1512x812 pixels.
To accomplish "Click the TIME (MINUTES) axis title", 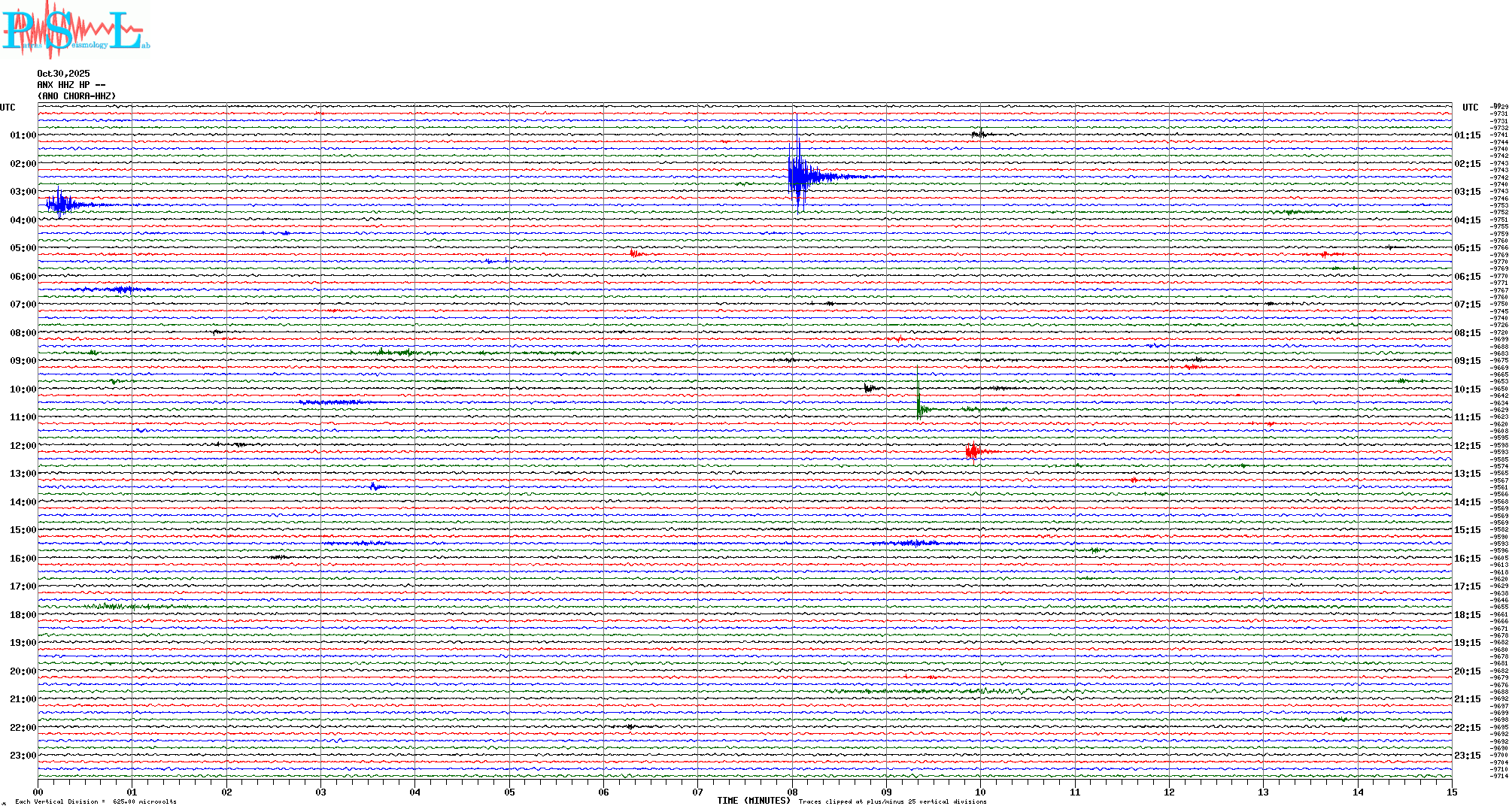I will (x=753, y=801).
